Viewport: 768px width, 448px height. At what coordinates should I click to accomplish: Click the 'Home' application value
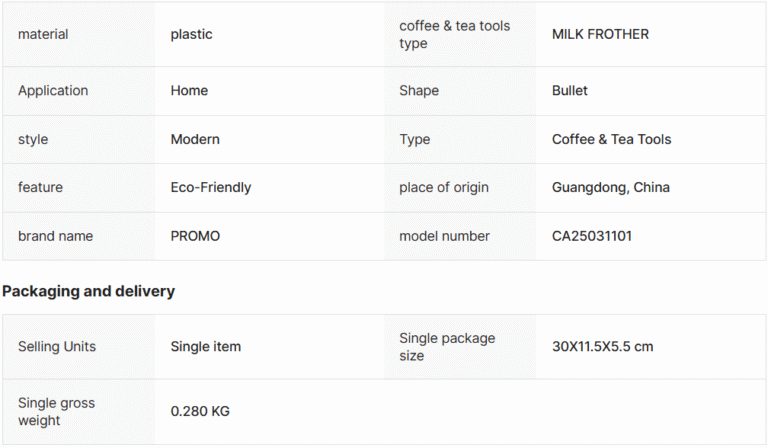189,91
